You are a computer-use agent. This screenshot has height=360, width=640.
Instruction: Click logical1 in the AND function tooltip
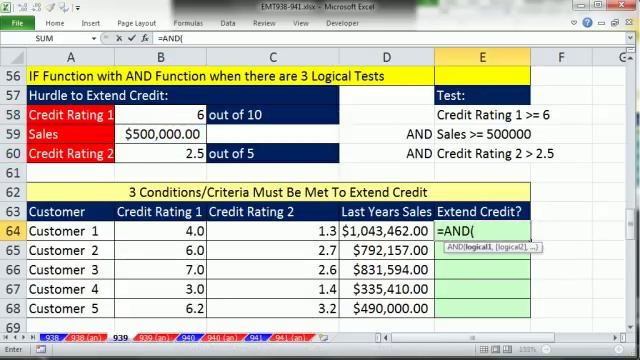(478, 247)
